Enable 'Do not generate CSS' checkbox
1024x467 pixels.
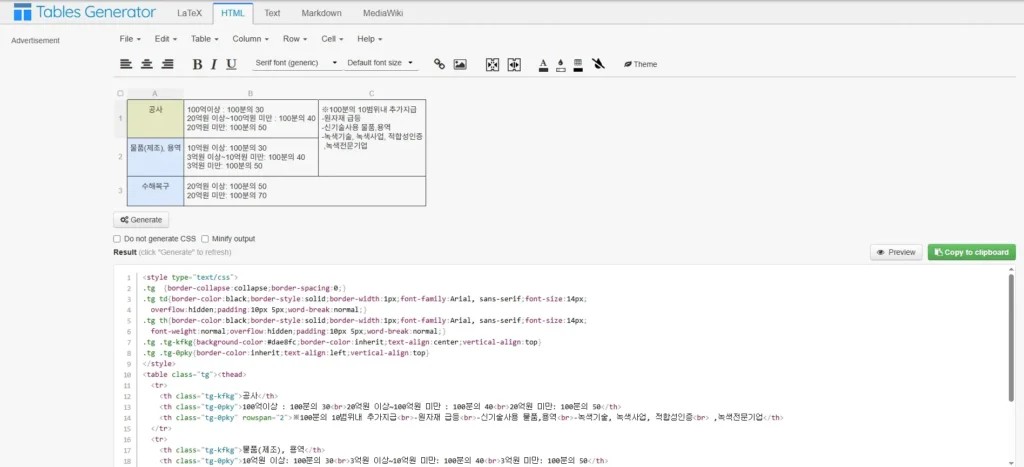point(118,239)
